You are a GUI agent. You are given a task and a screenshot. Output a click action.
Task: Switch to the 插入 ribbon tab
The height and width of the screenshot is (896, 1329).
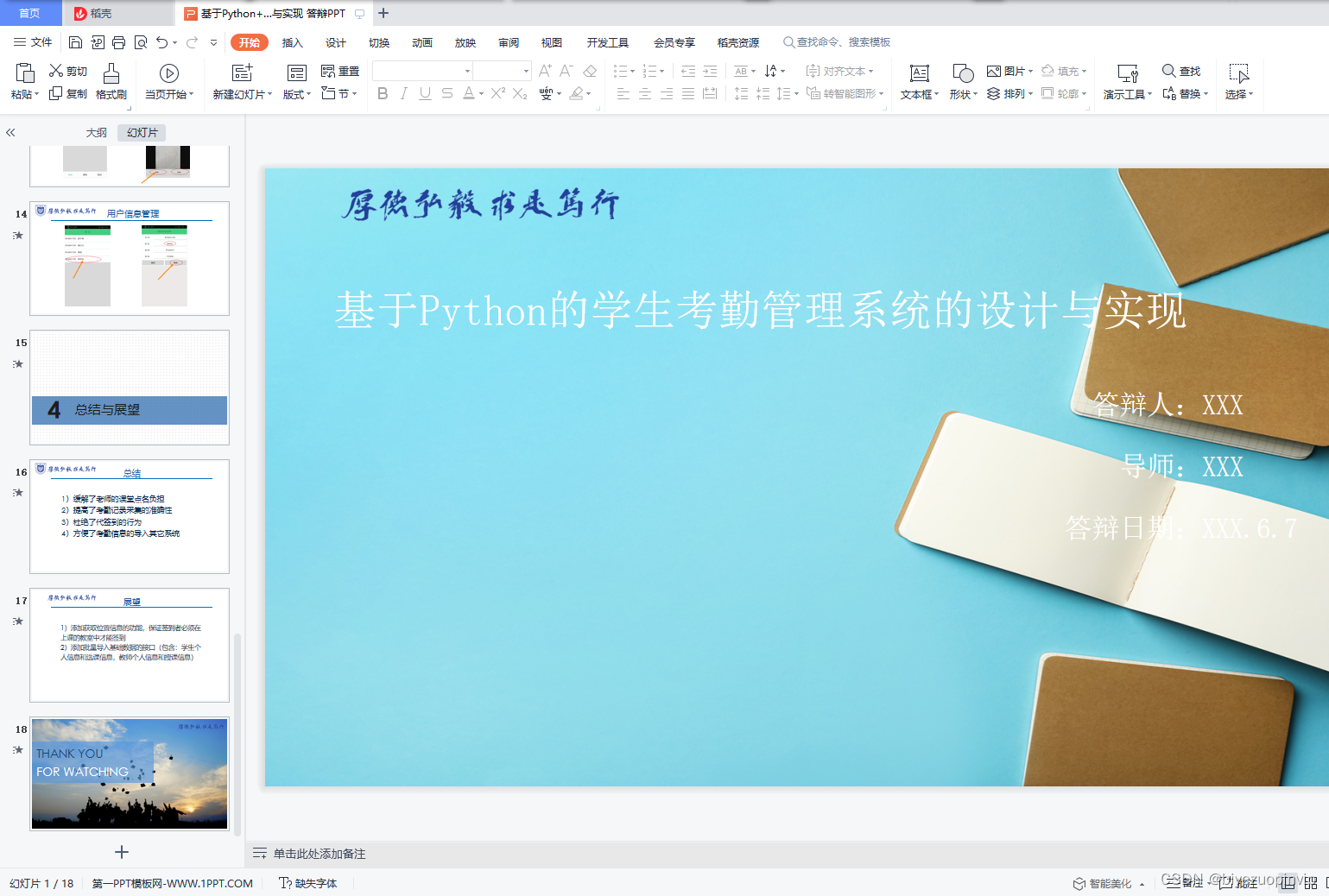point(292,41)
